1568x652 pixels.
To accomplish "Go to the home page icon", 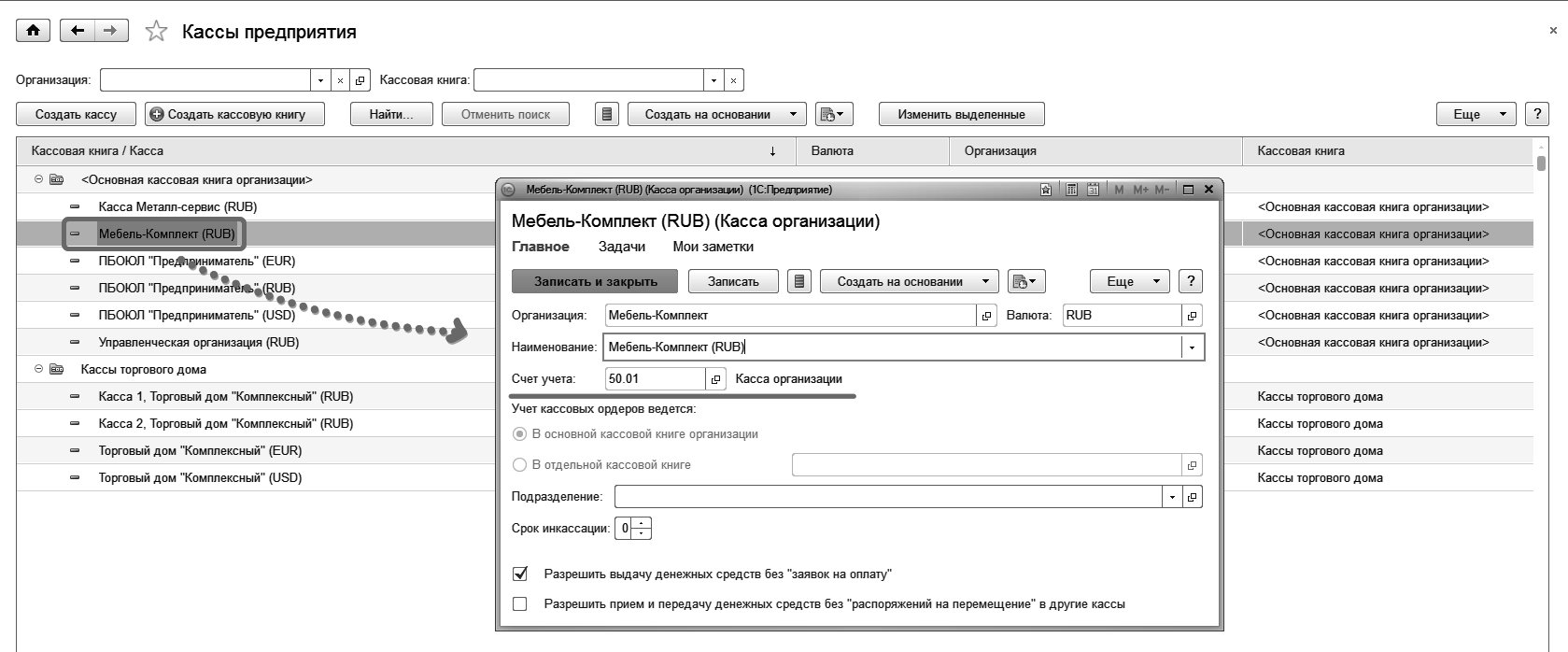I will [x=33, y=31].
